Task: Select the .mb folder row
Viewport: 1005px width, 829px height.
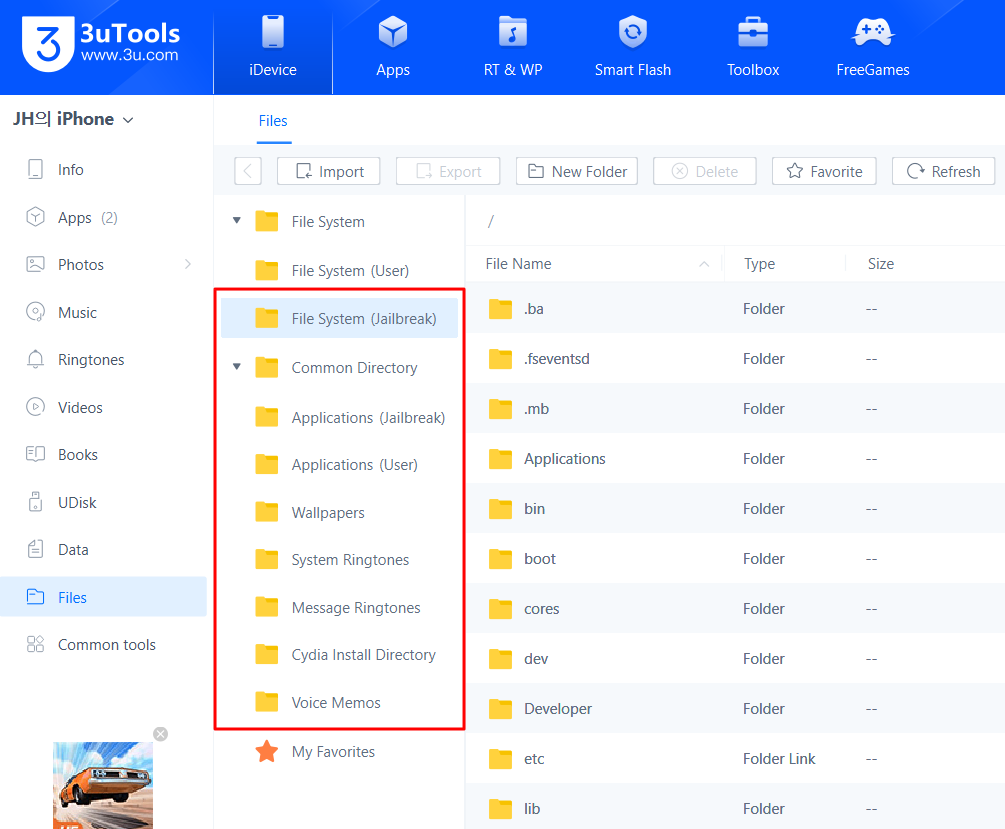Action: [735, 408]
